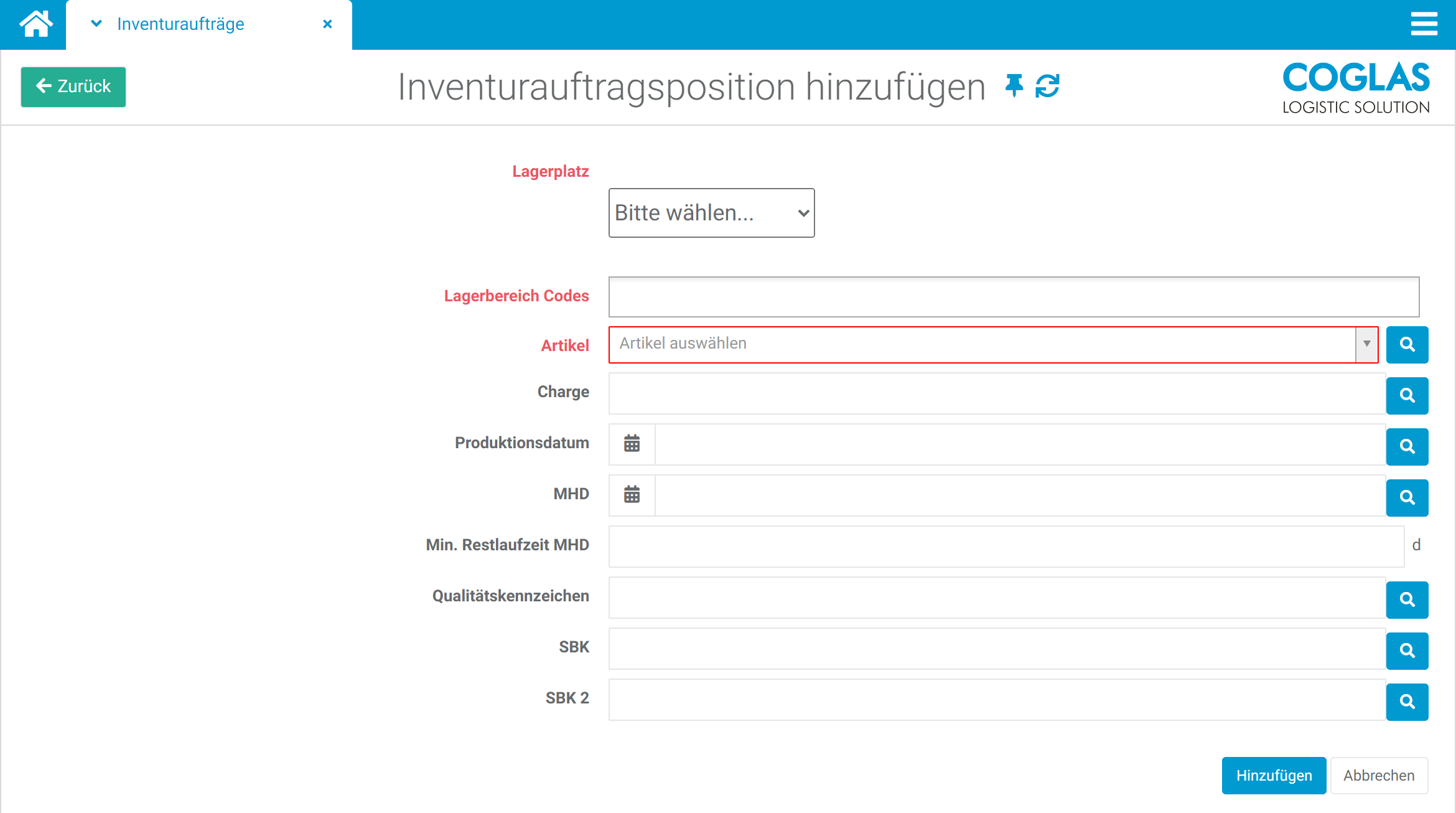The width and height of the screenshot is (1456, 813).
Task: Expand the Artikel auswählen dropdown arrow
Action: click(x=1366, y=344)
